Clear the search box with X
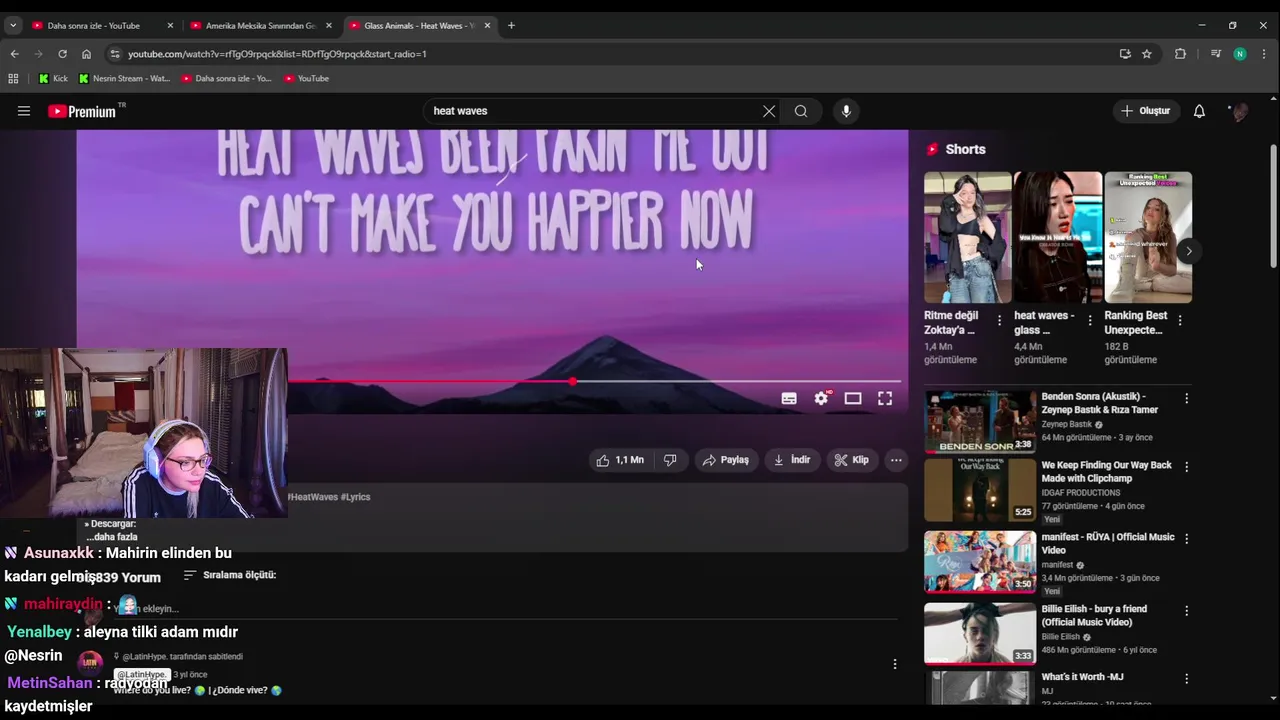The width and height of the screenshot is (1280, 720). pos(769,111)
